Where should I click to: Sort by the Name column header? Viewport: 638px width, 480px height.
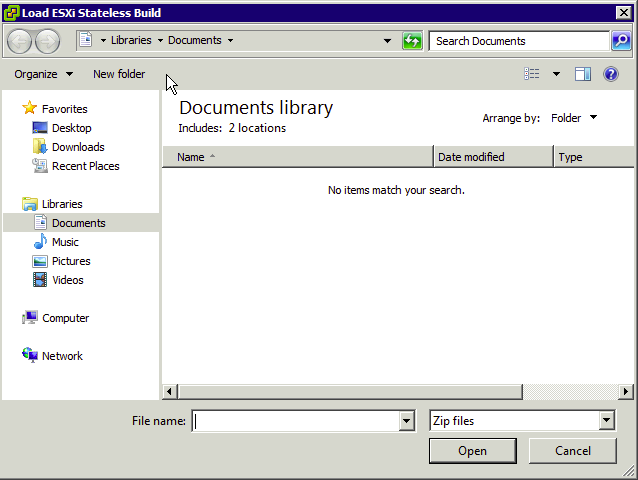tap(298, 157)
